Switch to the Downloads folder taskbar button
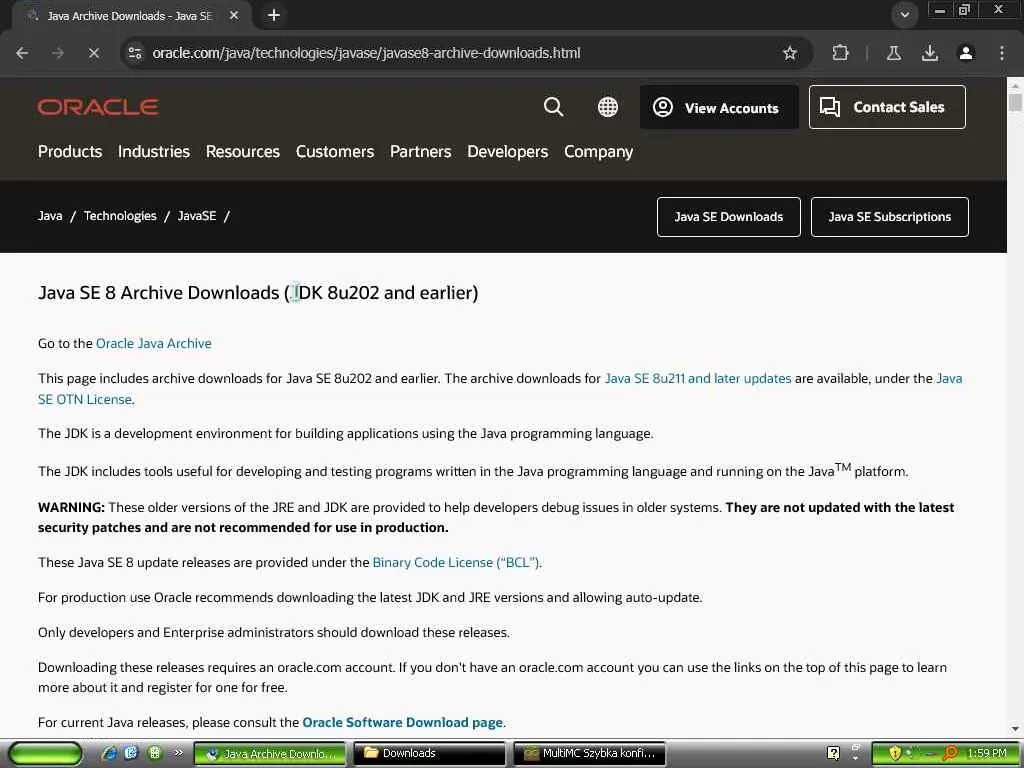This screenshot has height=768, width=1024. click(x=429, y=754)
